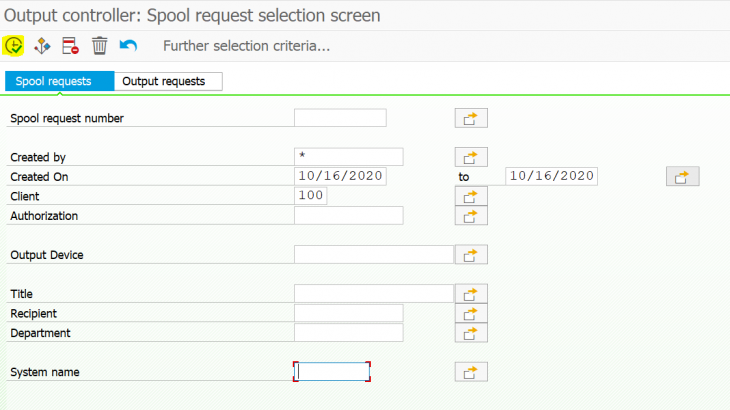Open multiple selection for System name
Screen dimensions: 730x410
click(x=471, y=372)
